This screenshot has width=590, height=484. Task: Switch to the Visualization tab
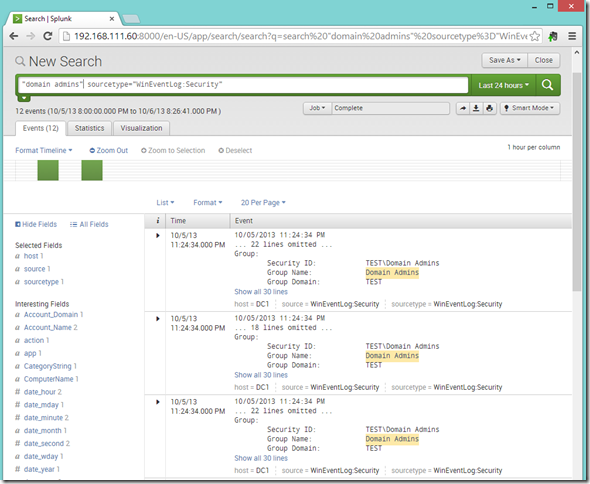pyautogui.click(x=141, y=128)
